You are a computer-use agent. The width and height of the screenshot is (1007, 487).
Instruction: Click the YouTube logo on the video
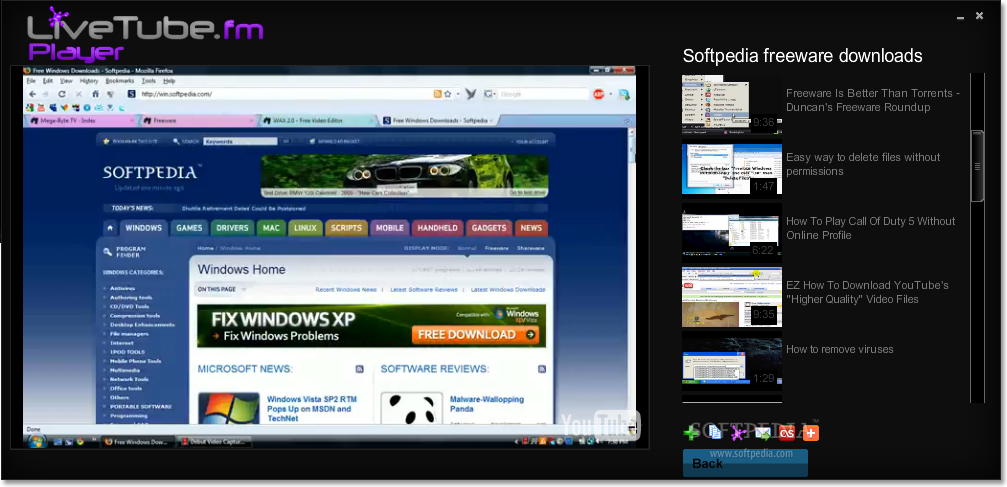(x=600, y=425)
